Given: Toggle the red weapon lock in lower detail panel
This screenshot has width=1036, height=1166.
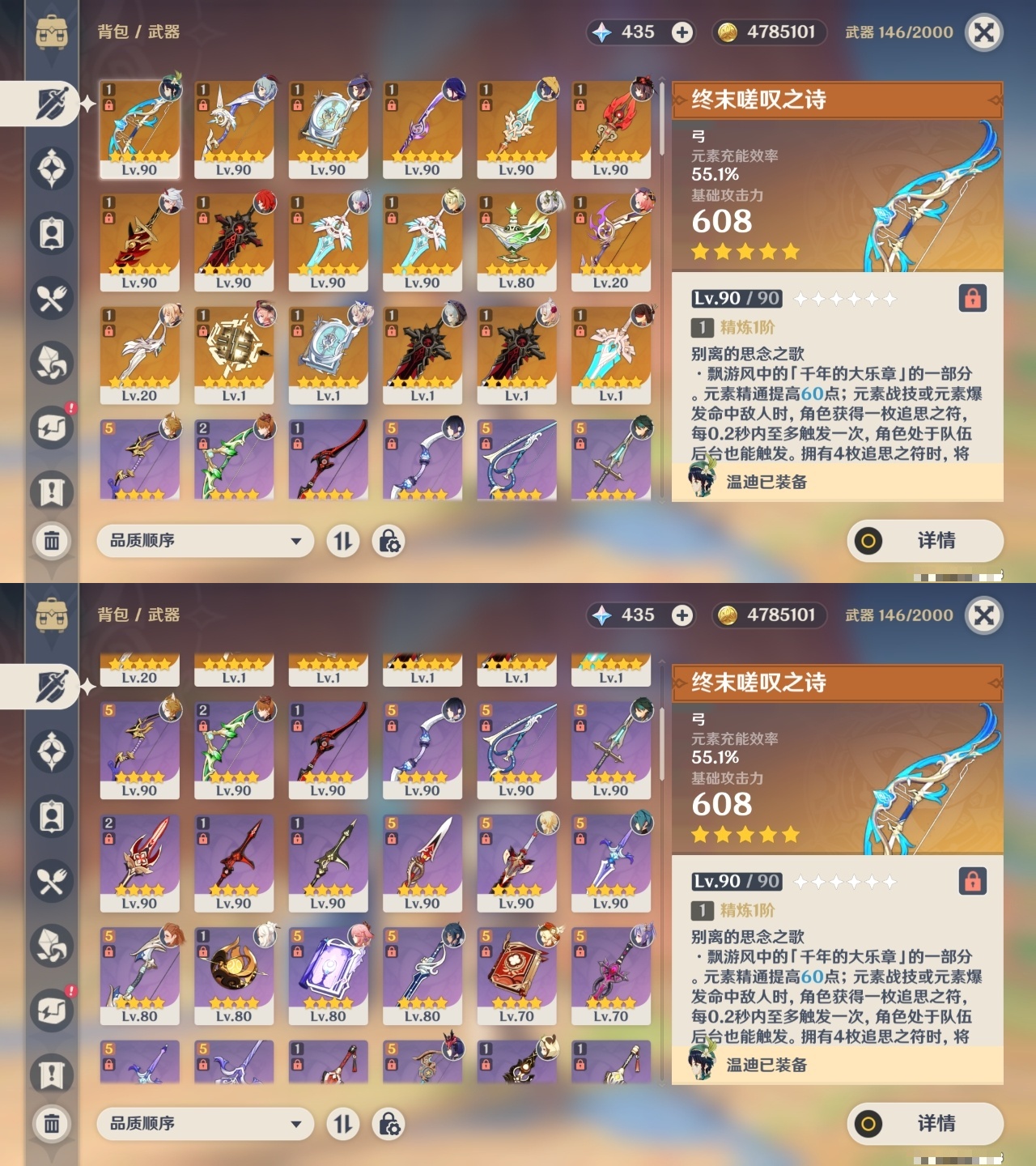Looking at the screenshot, I should [x=973, y=881].
